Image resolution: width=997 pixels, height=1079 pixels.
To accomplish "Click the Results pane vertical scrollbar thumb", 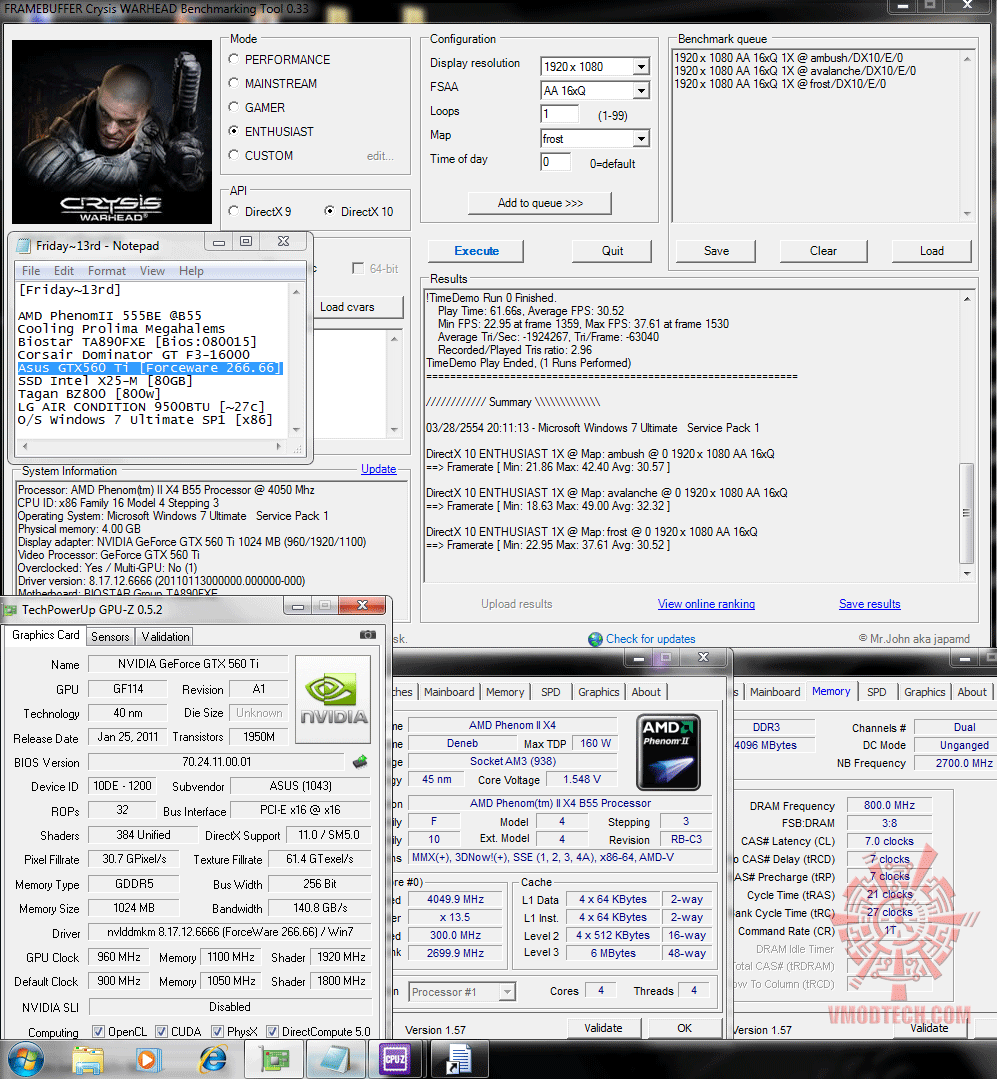I will (x=966, y=513).
